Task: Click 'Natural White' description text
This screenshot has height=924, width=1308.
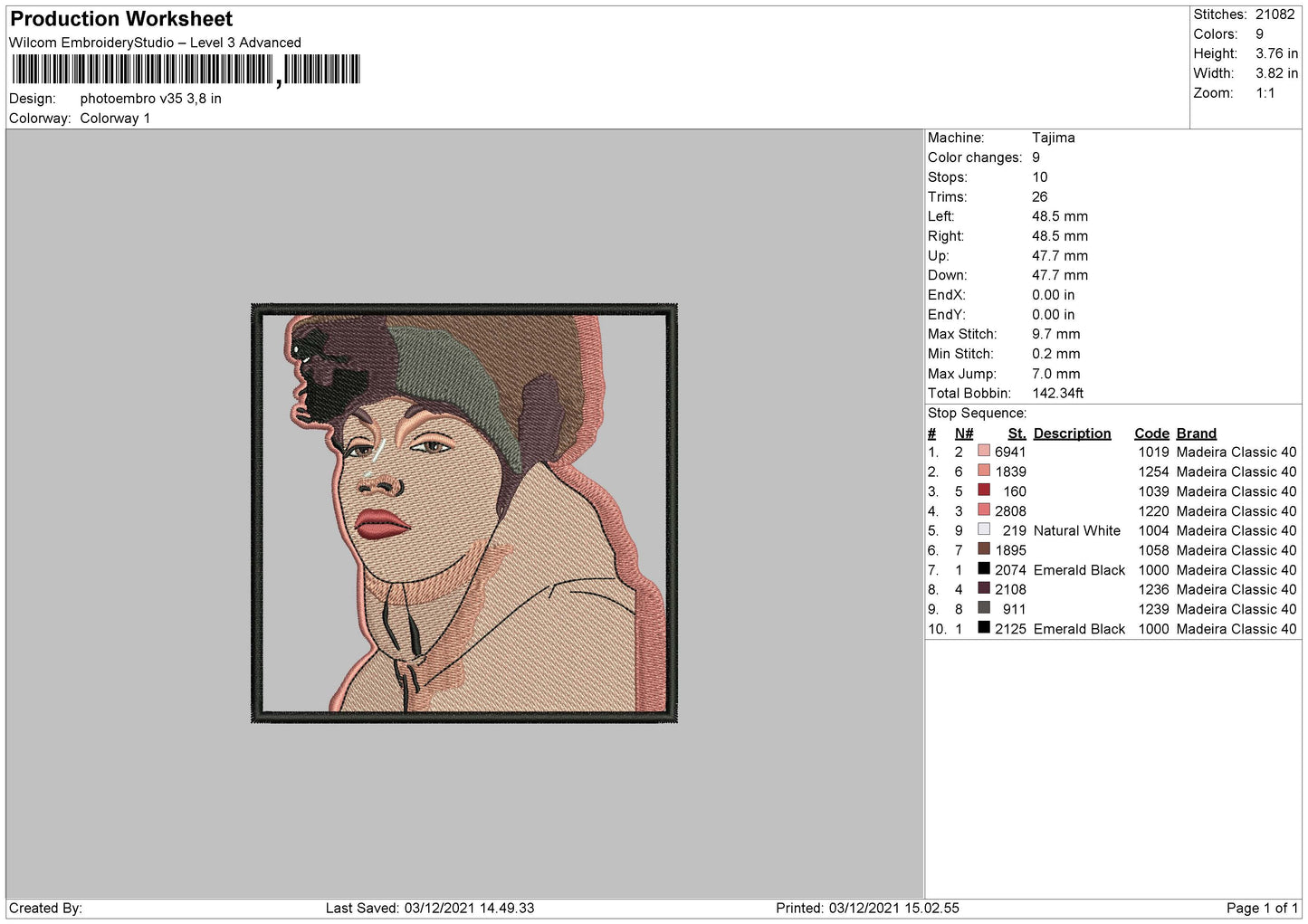Action: [x=1076, y=530]
